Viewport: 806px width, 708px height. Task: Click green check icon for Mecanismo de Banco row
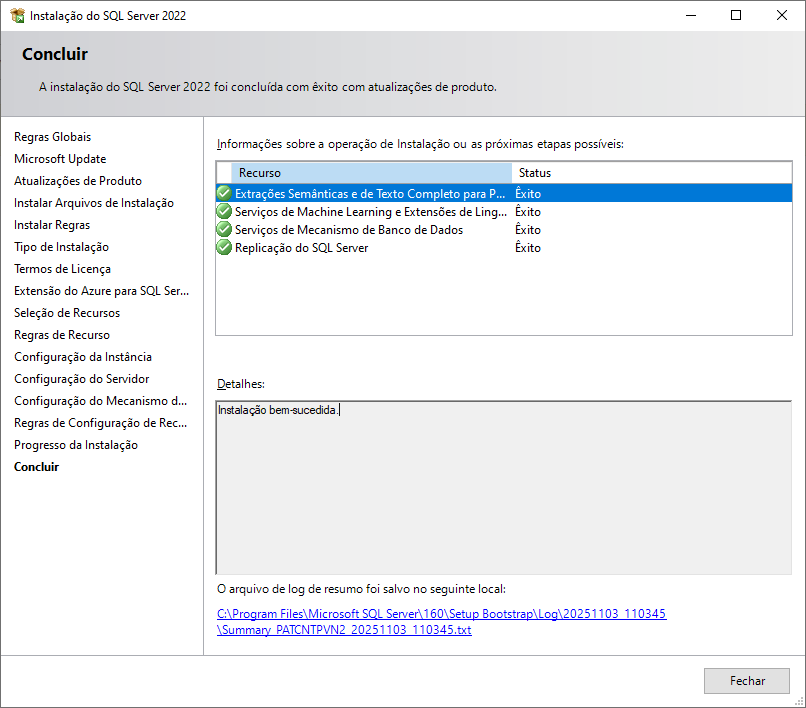[224, 229]
